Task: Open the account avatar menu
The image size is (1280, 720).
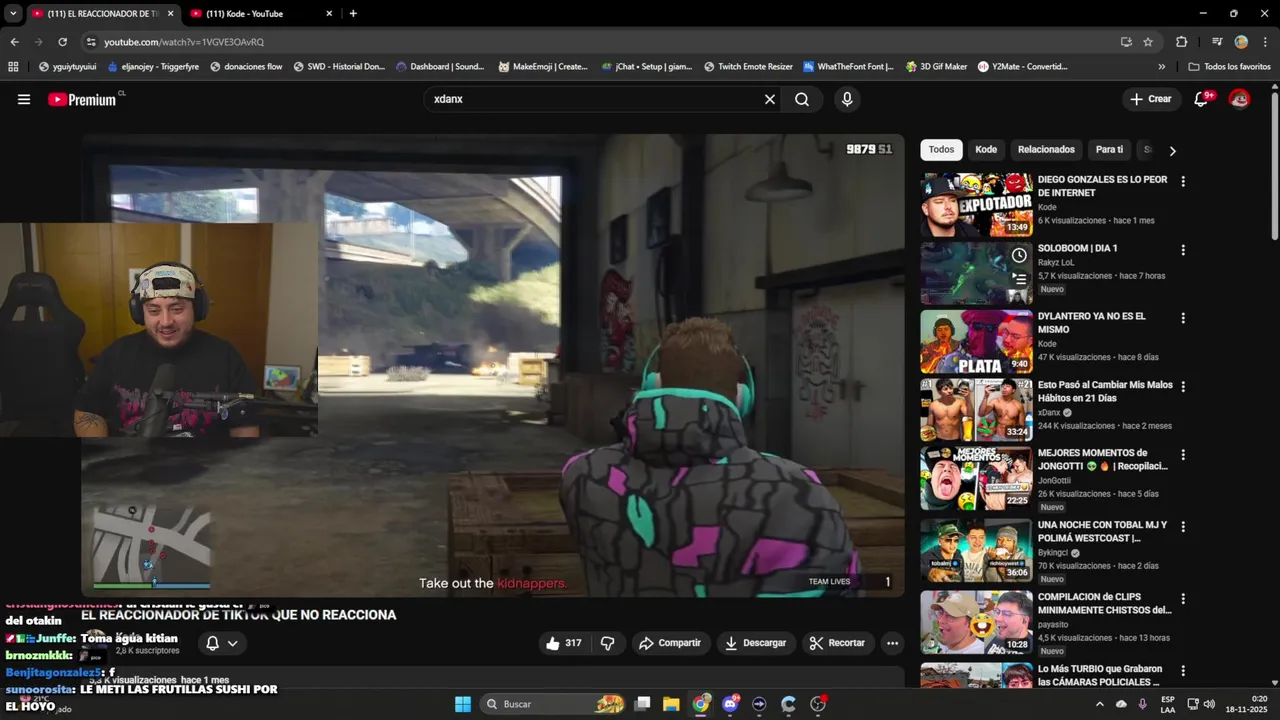Action: click(x=1239, y=99)
